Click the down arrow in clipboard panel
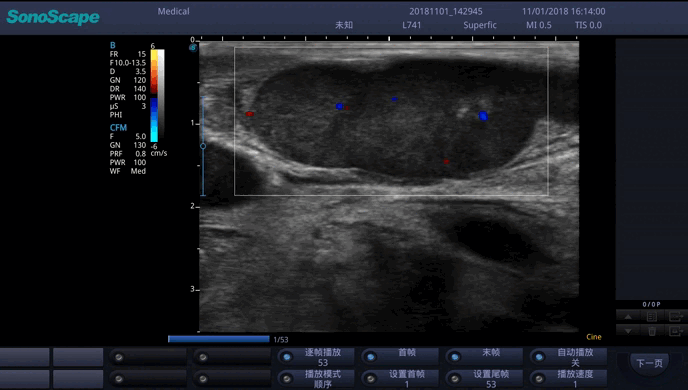Image resolution: width=688 pixels, height=390 pixels. 628,331
